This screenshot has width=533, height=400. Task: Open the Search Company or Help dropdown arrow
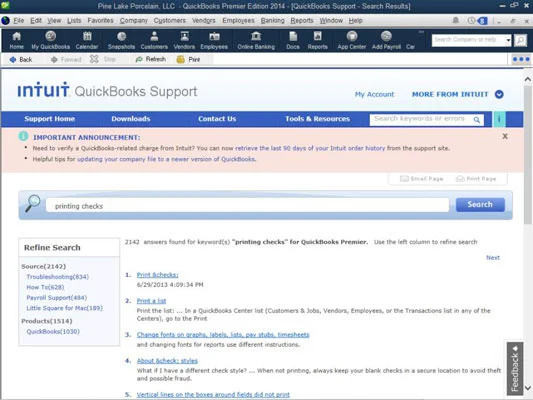click(508, 40)
